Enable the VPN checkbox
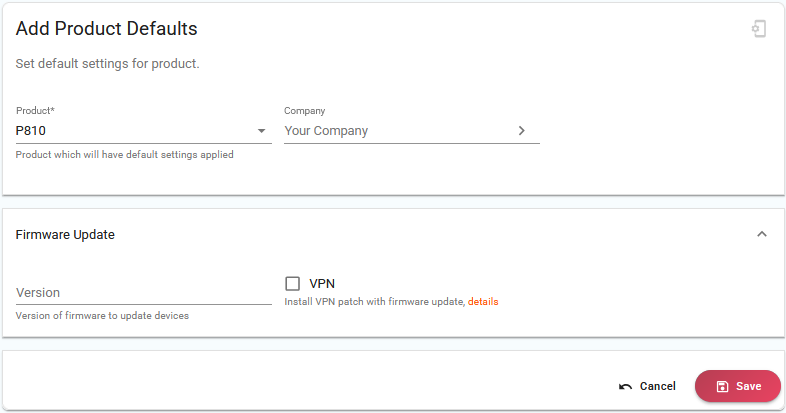Viewport: 786px width, 413px height. point(292,284)
